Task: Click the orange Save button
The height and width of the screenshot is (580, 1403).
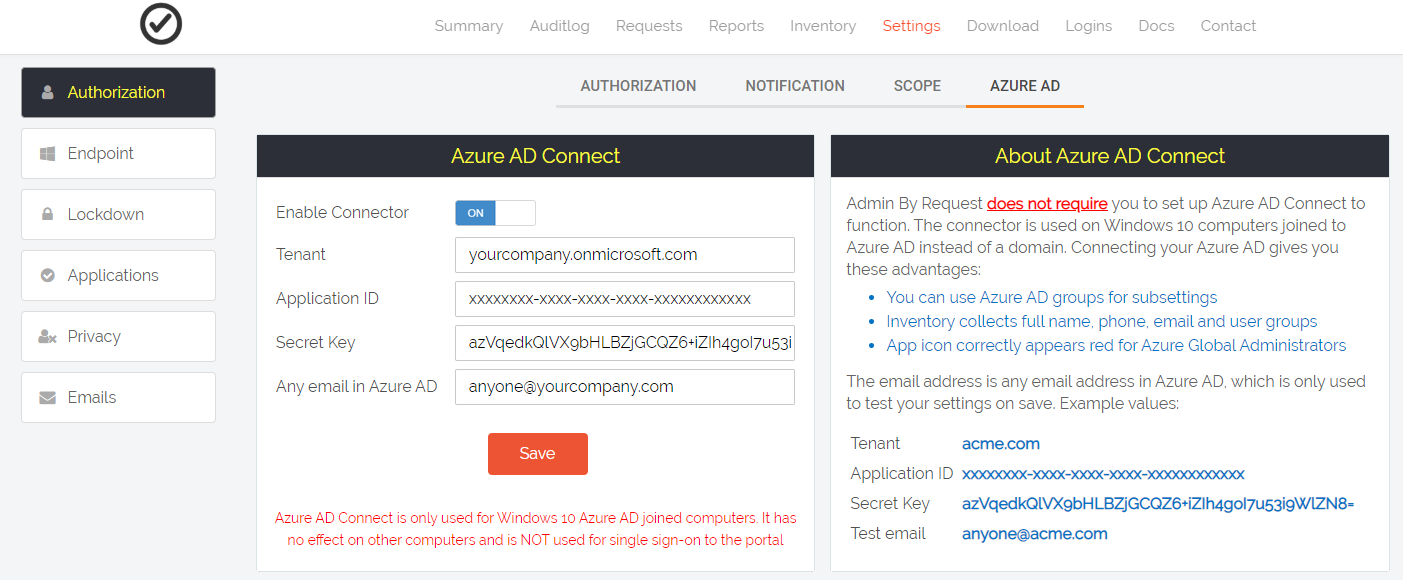Action: 537,454
